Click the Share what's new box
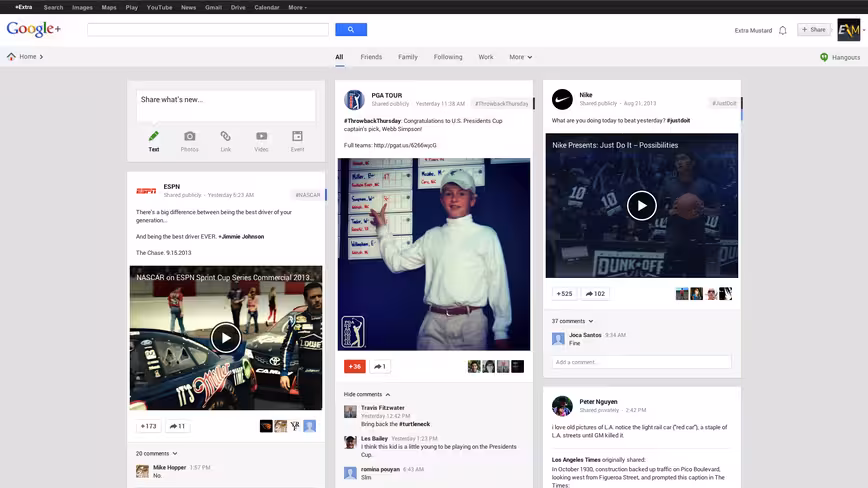 click(x=226, y=106)
